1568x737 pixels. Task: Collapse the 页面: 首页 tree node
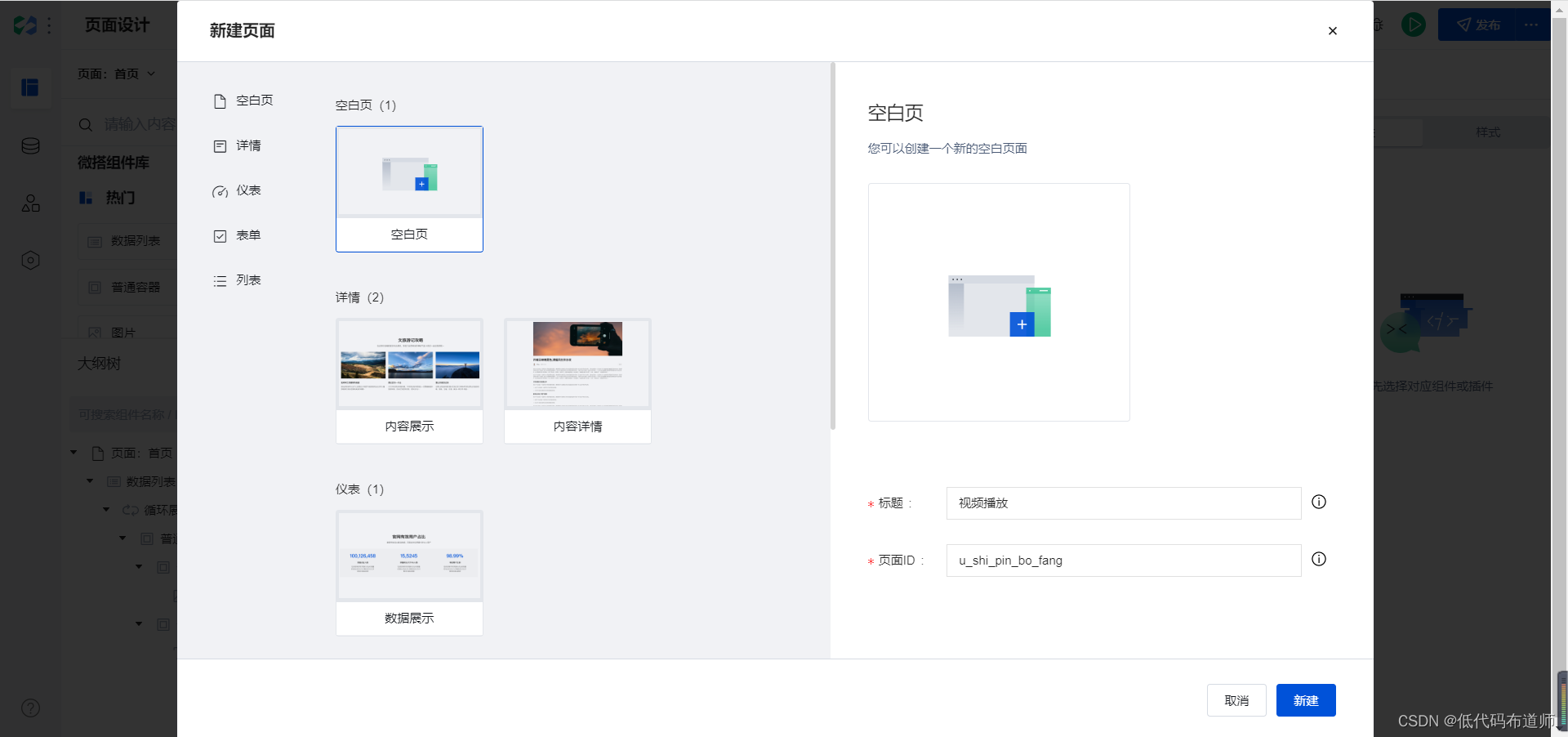coord(73,453)
